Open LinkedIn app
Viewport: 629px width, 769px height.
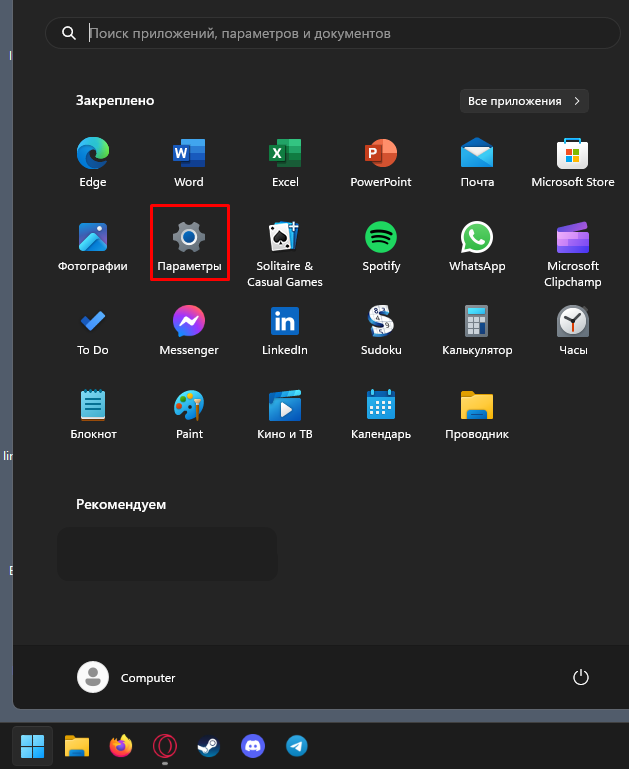tap(285, 332)
